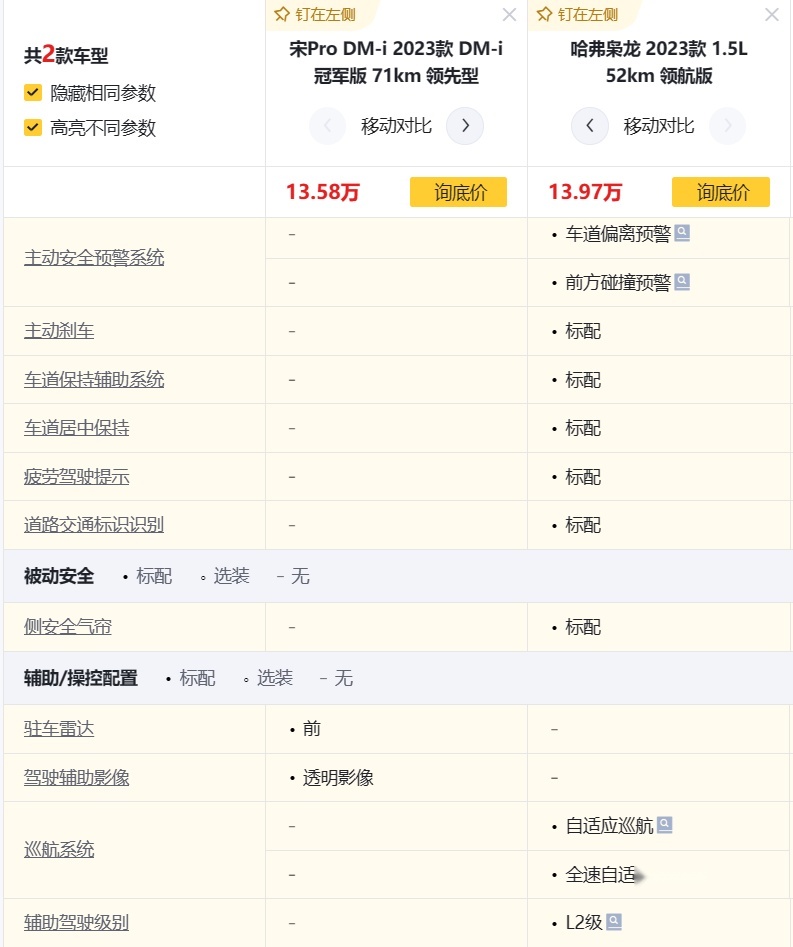Click 前方碰撞预警 cell text
The image size is (793, 947).
pyautogui.click(x=618, y=283)
